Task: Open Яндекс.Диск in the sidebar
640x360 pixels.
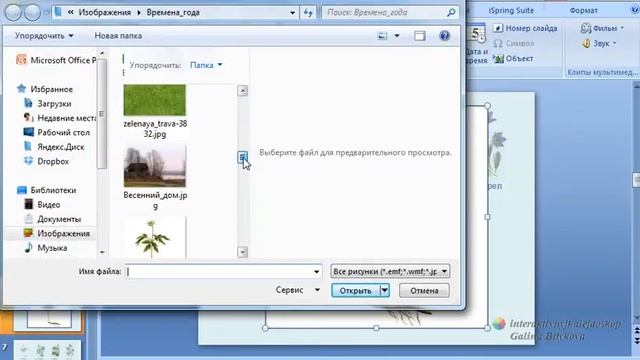Action: (x=54, y=147)
